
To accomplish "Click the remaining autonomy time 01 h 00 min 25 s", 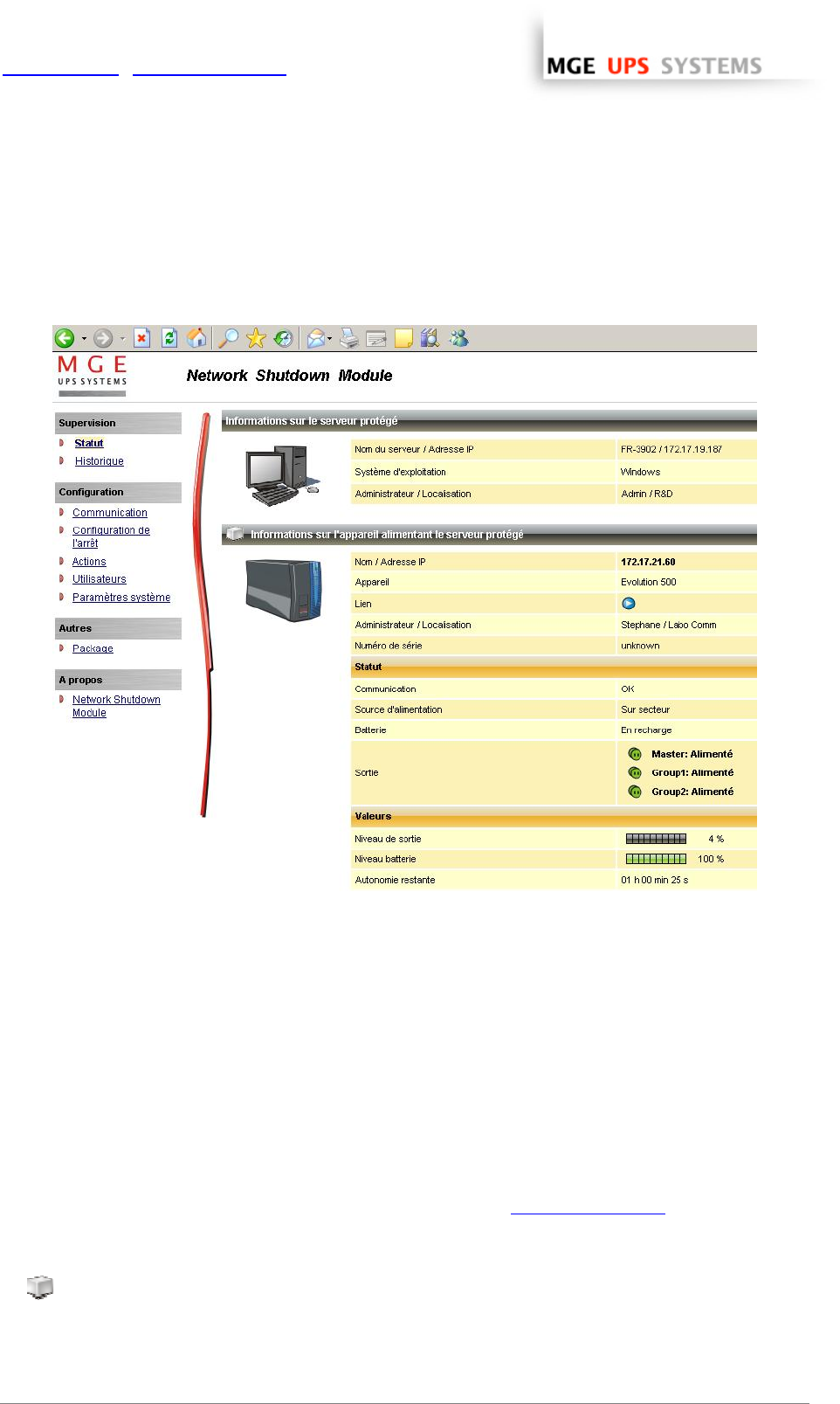I will tap(655, 880).
